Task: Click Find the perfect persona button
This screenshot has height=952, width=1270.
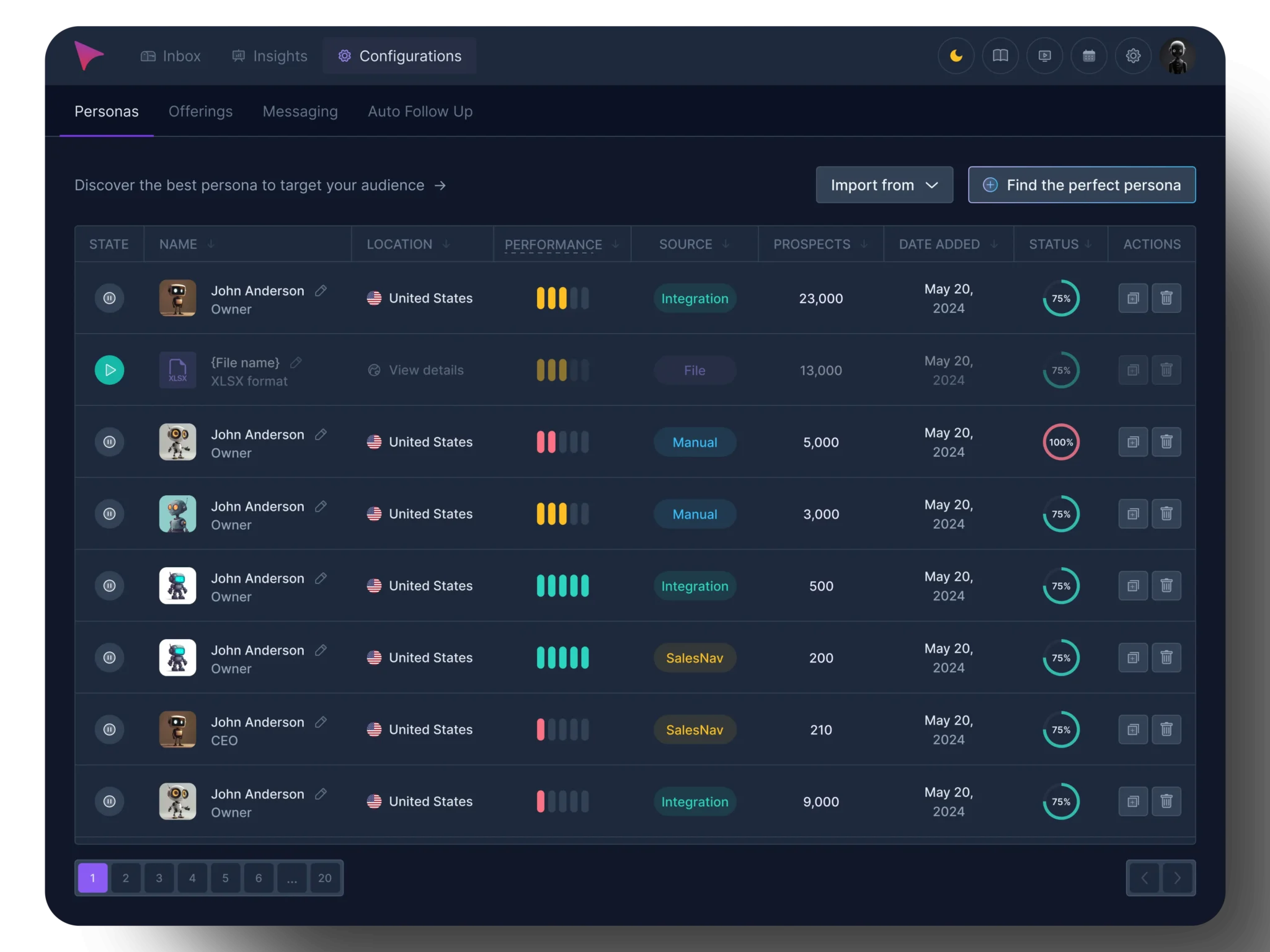Action: (1081, 185)
